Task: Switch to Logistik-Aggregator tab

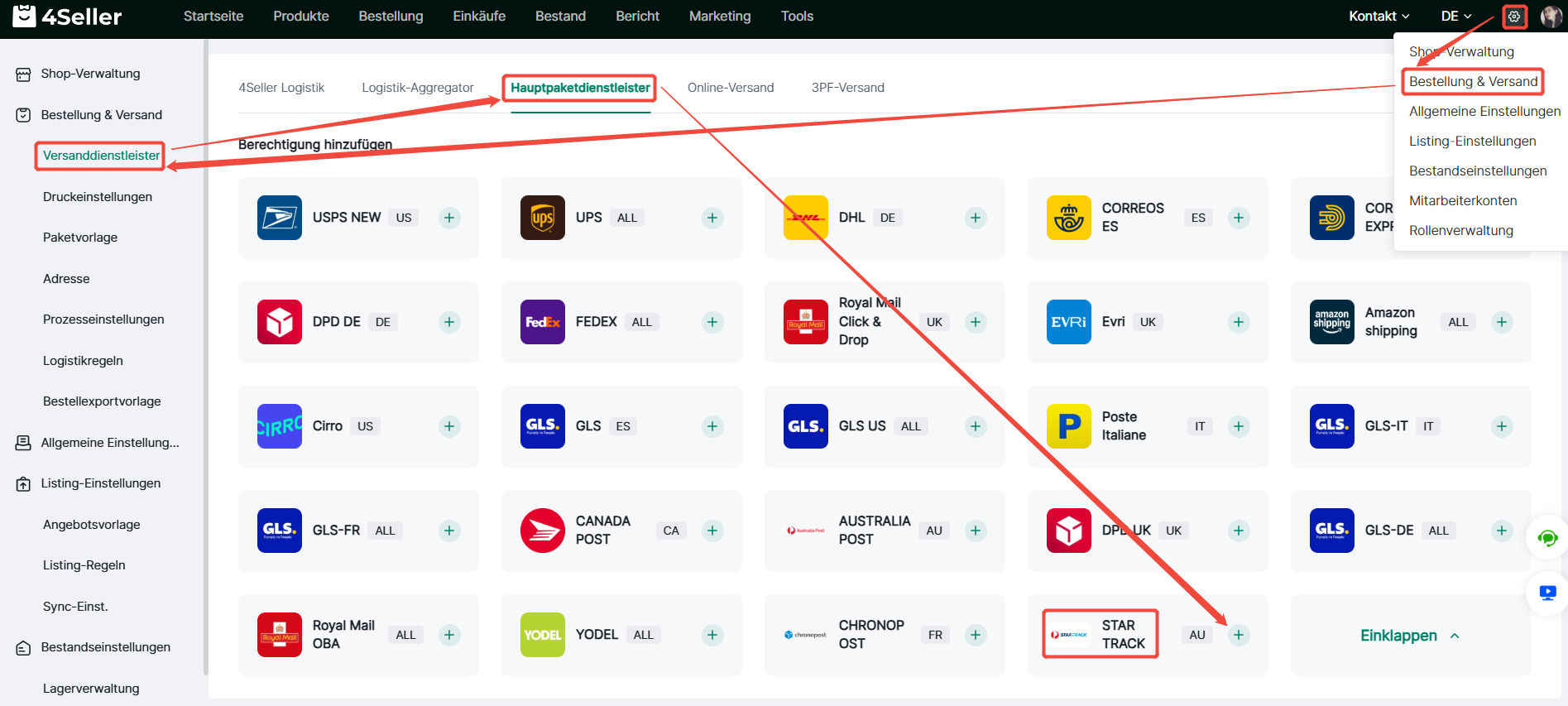Action: [418, 88]
